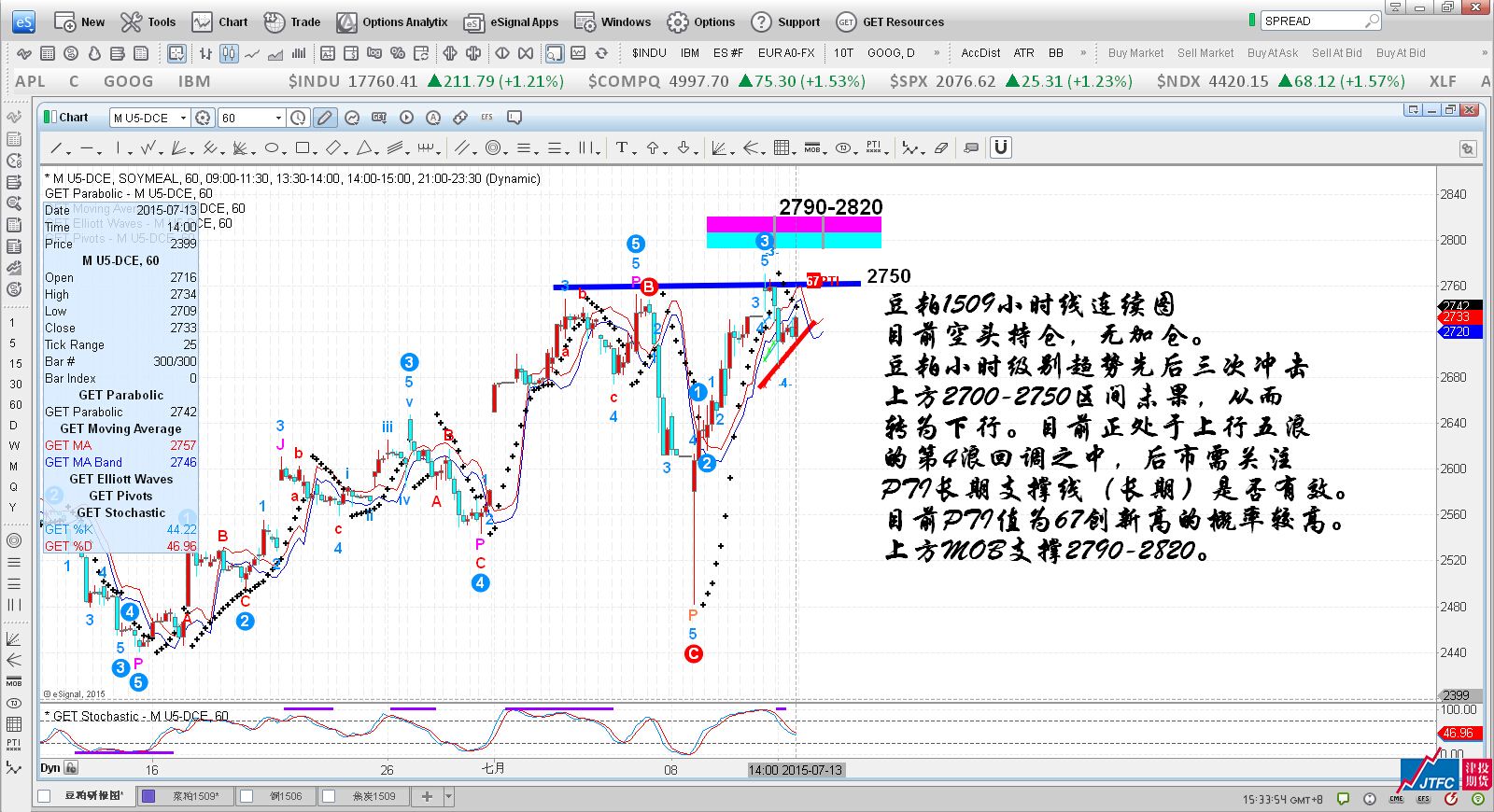The image size is (1494, 812).
Task: Open the page tabs list dropdown
Action: 449,797
